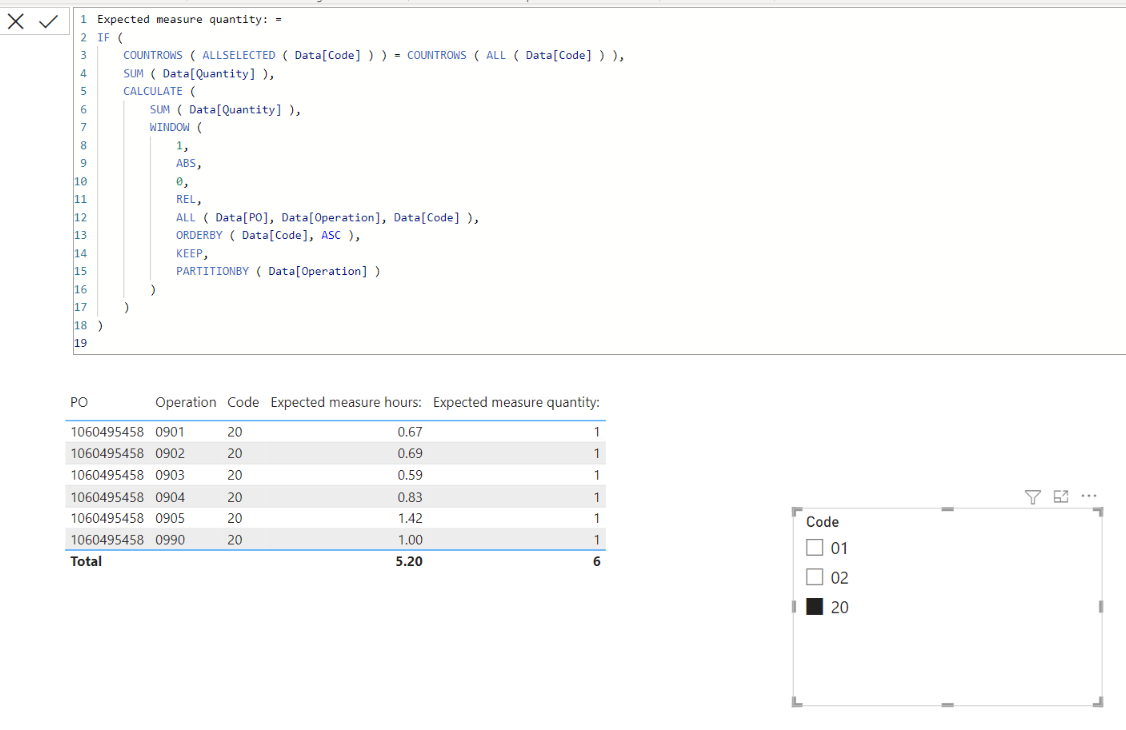This screenshot has width=1126, height=730.
Task: Check the 01 code checkbox
Action: click(814, 548)
